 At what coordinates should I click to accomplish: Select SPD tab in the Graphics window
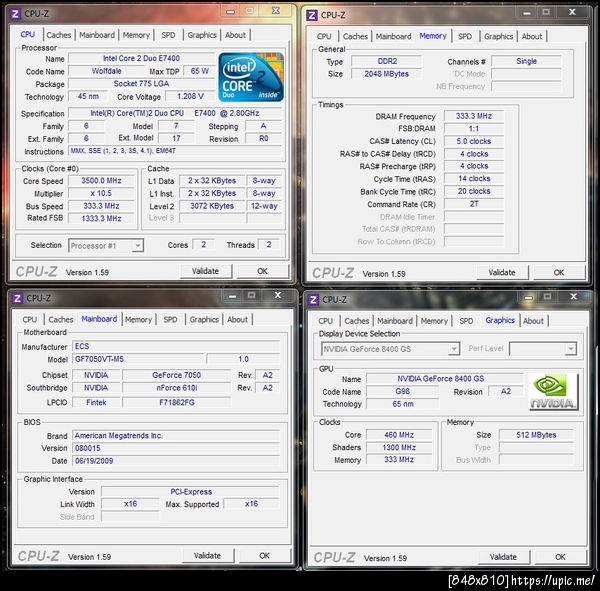(466, 321)
